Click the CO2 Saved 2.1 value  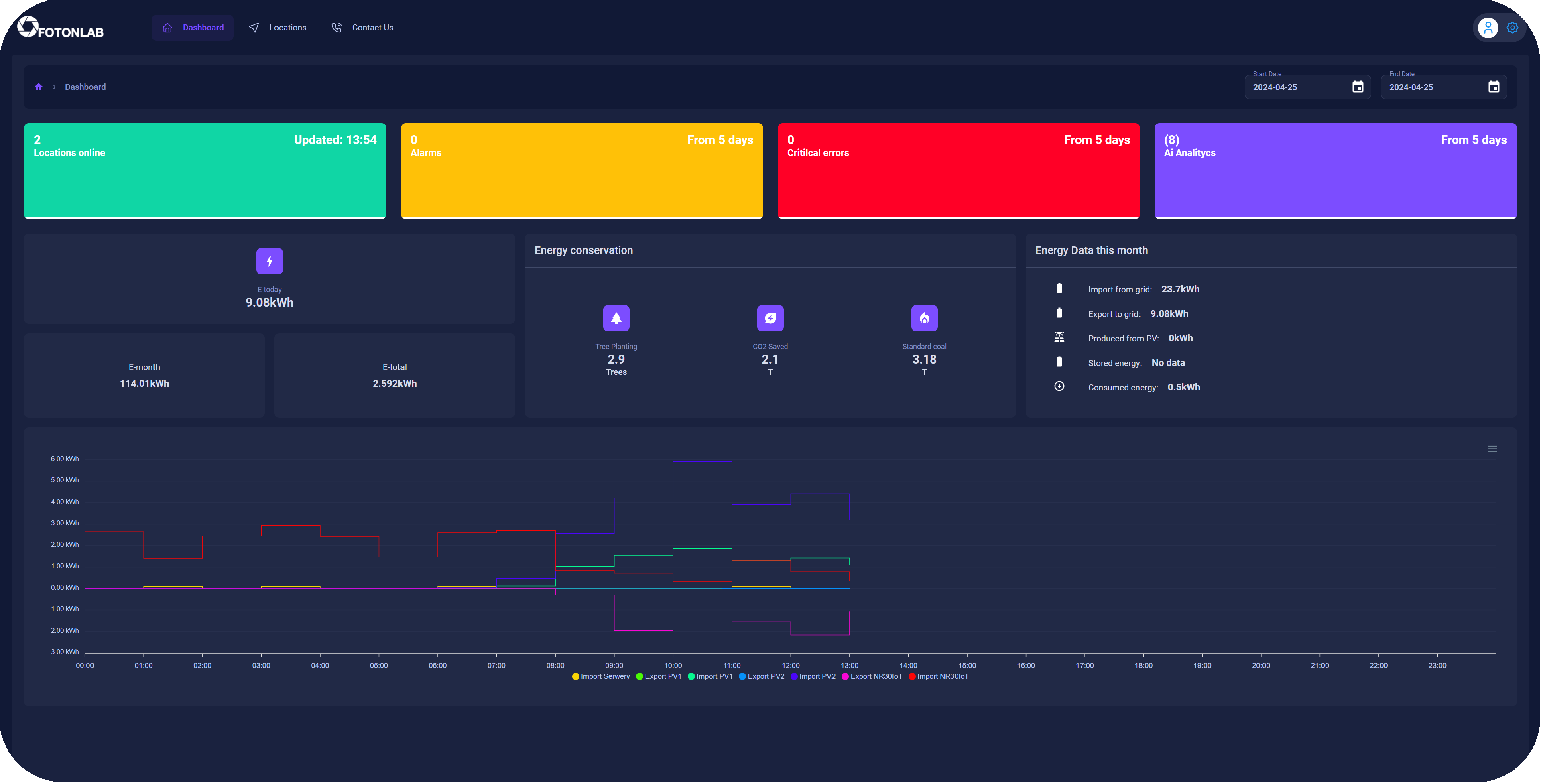click(770, 360)
